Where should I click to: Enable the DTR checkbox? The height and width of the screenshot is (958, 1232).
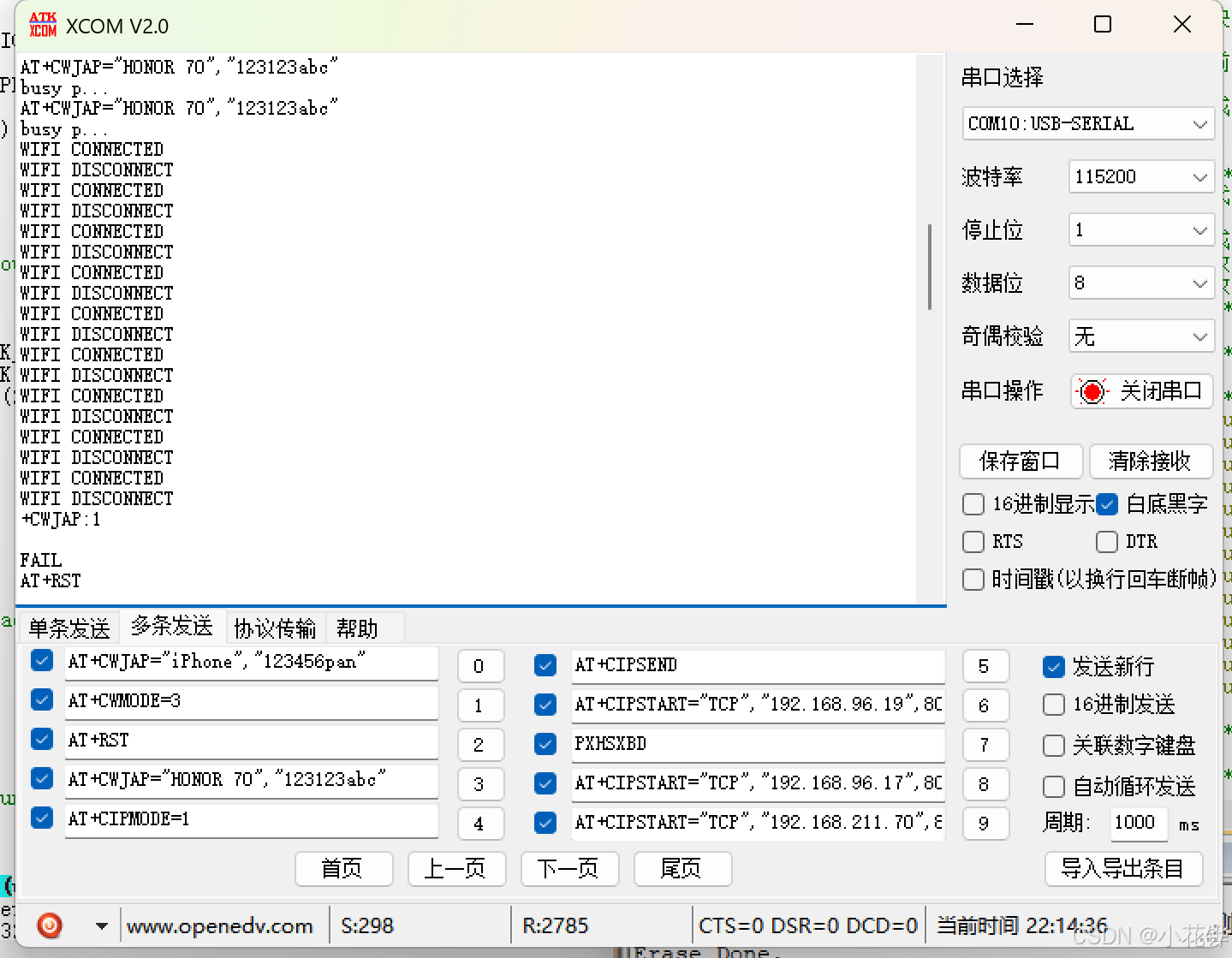coord(1105,541)
